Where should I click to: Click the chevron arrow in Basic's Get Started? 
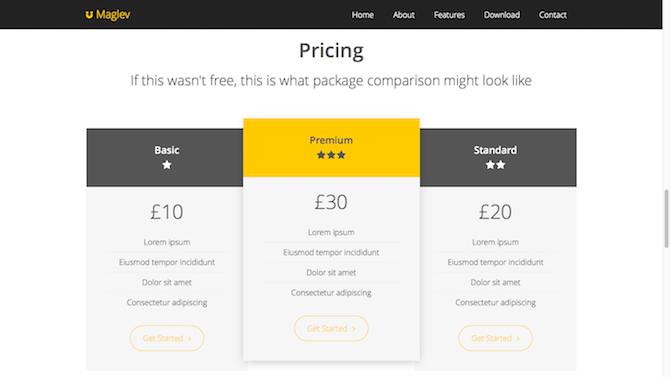(189, 339)
